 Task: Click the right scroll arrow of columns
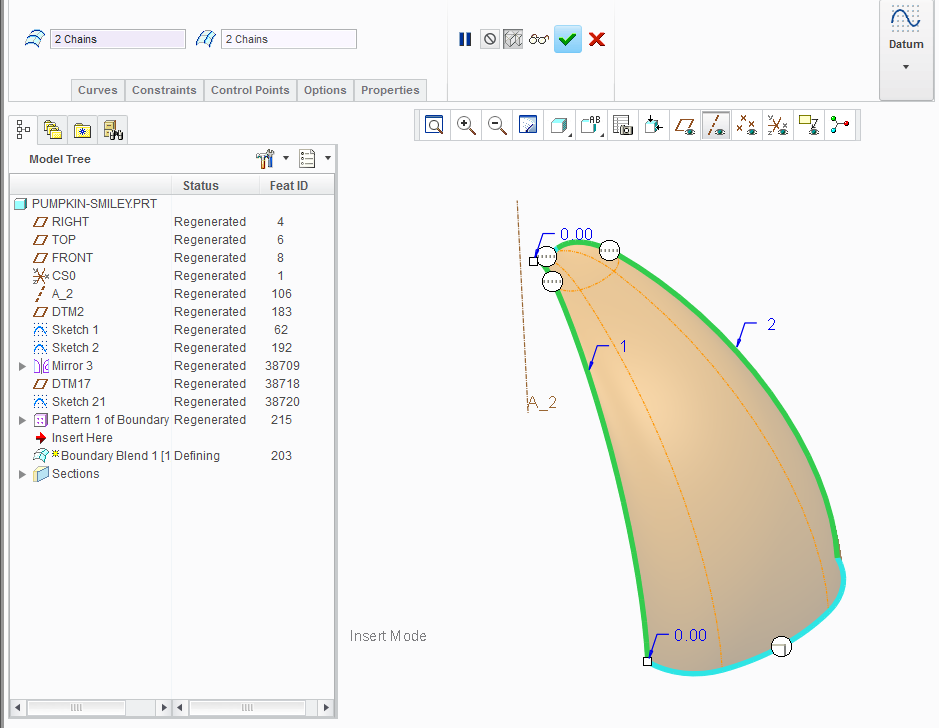tap(326, 708)
